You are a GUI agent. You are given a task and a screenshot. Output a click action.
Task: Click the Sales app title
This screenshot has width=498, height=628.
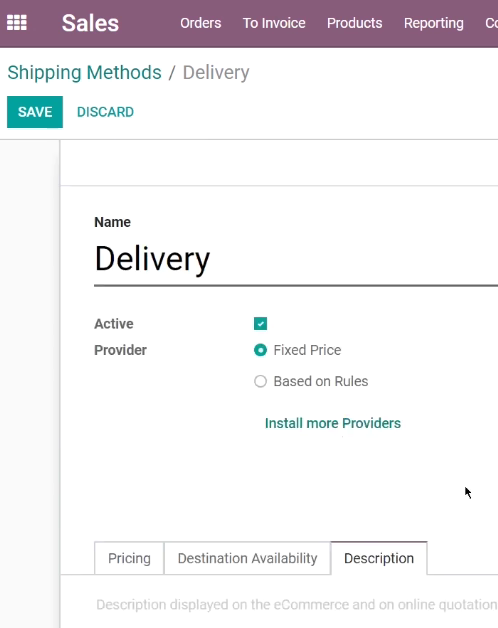point(90,23)
